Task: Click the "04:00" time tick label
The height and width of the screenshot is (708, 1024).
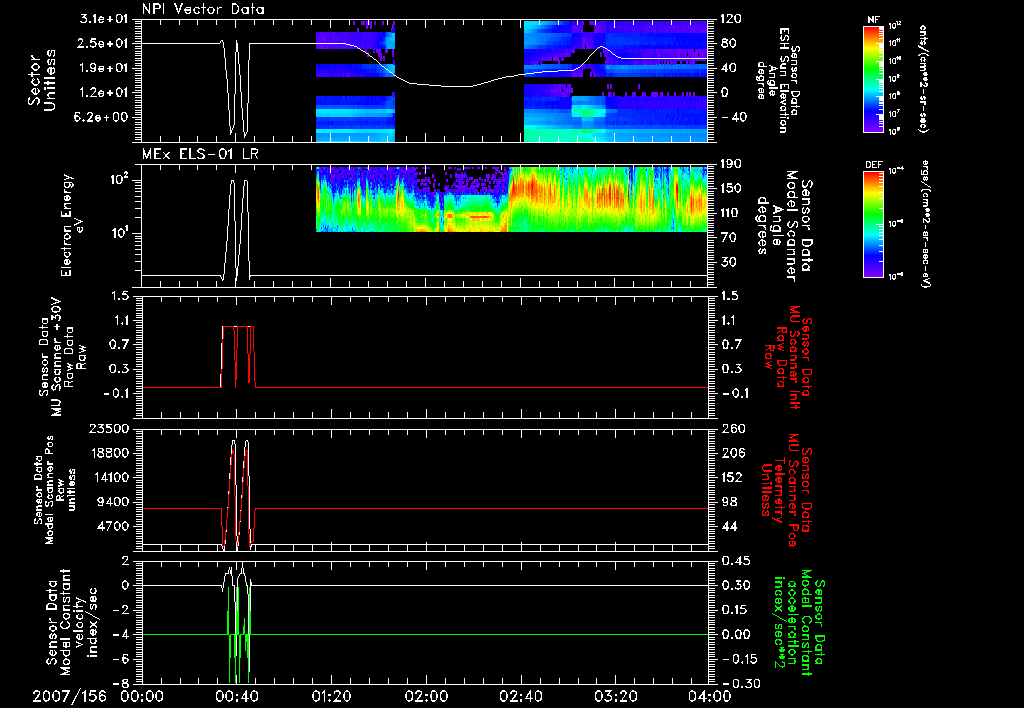Action: pos(710,696)
